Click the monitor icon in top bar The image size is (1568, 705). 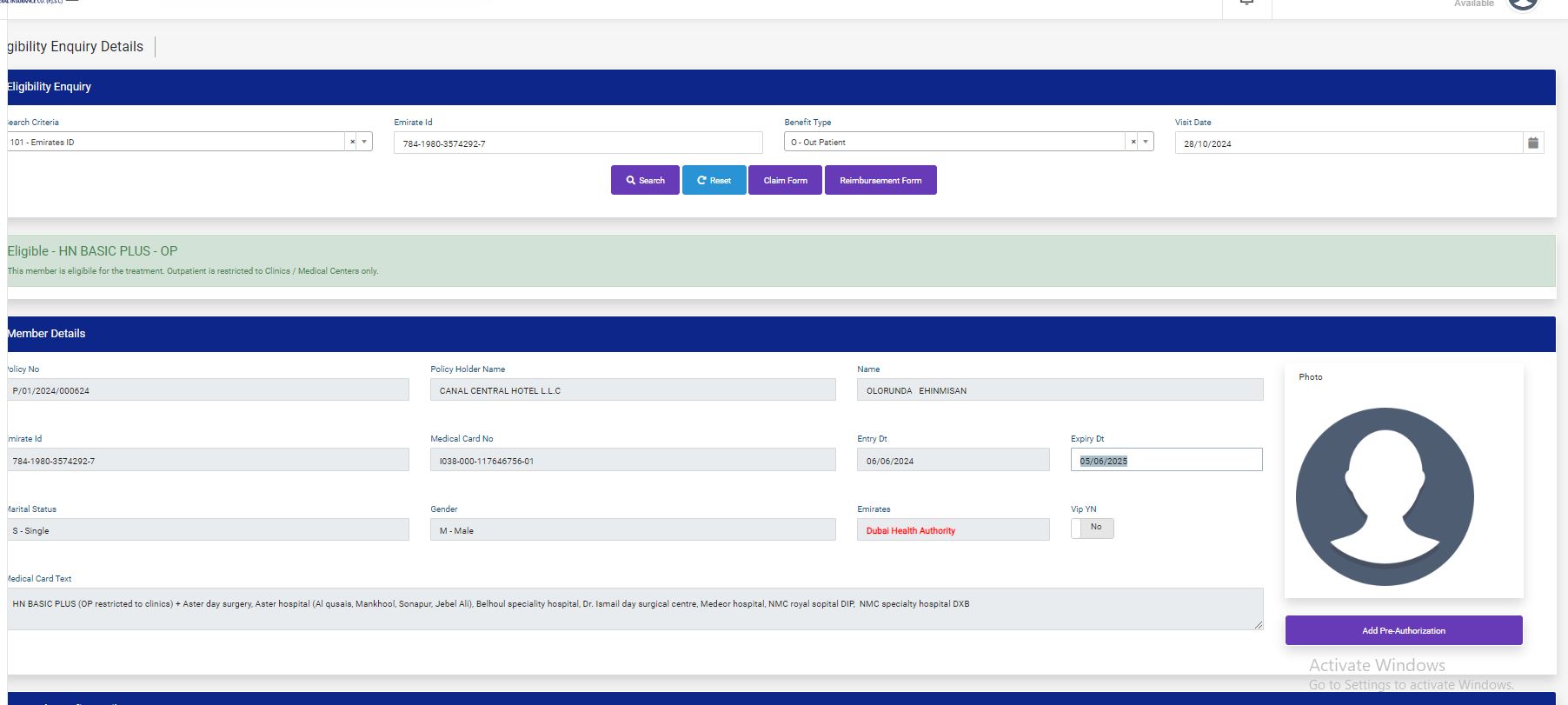click(x=1246, y=3)
